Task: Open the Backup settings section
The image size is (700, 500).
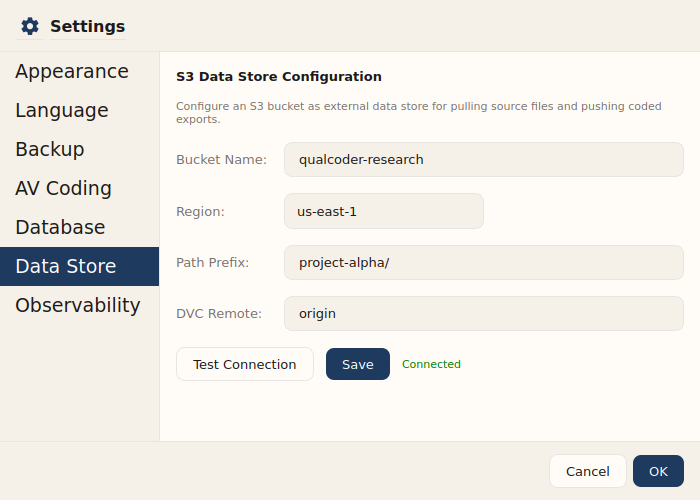Action: pyautogui.click(x=79, y=149)
